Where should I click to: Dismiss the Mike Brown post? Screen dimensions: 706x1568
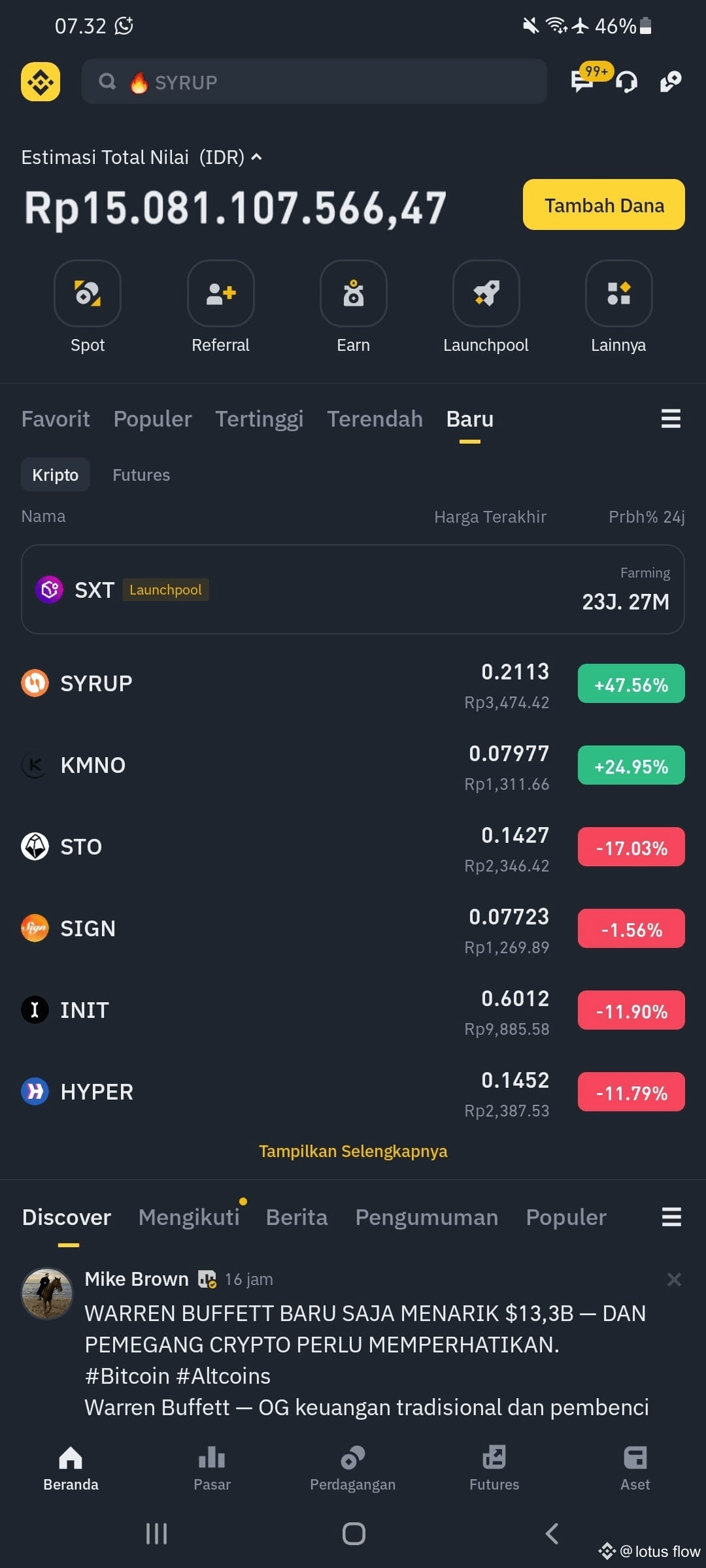(x=674, y=1279)
